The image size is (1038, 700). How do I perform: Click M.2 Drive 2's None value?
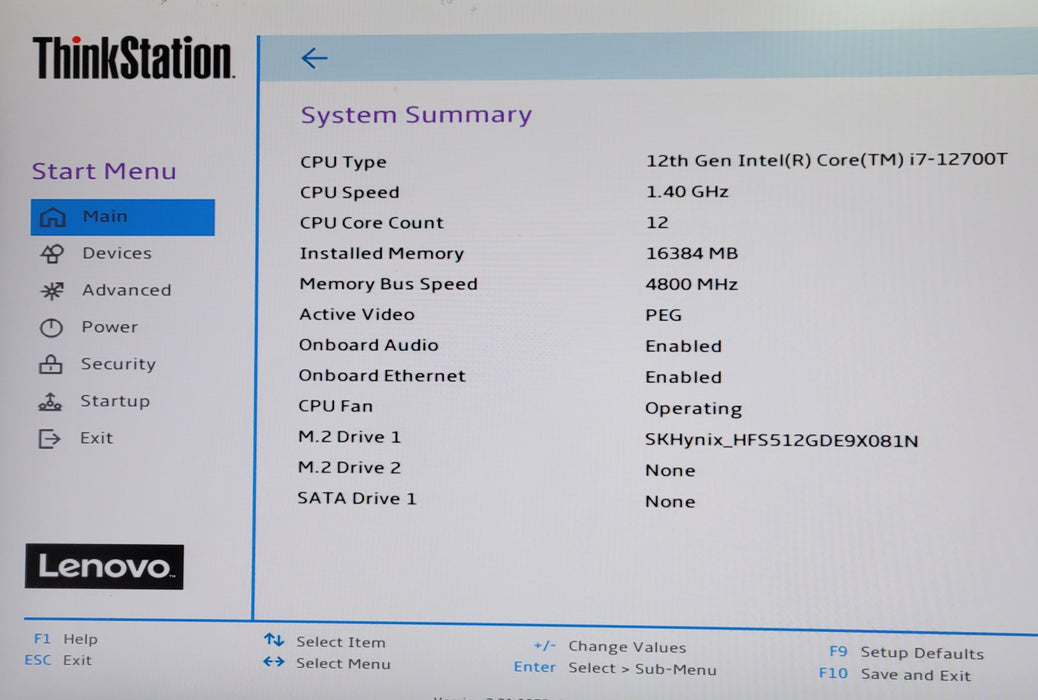tap(671, 471)
